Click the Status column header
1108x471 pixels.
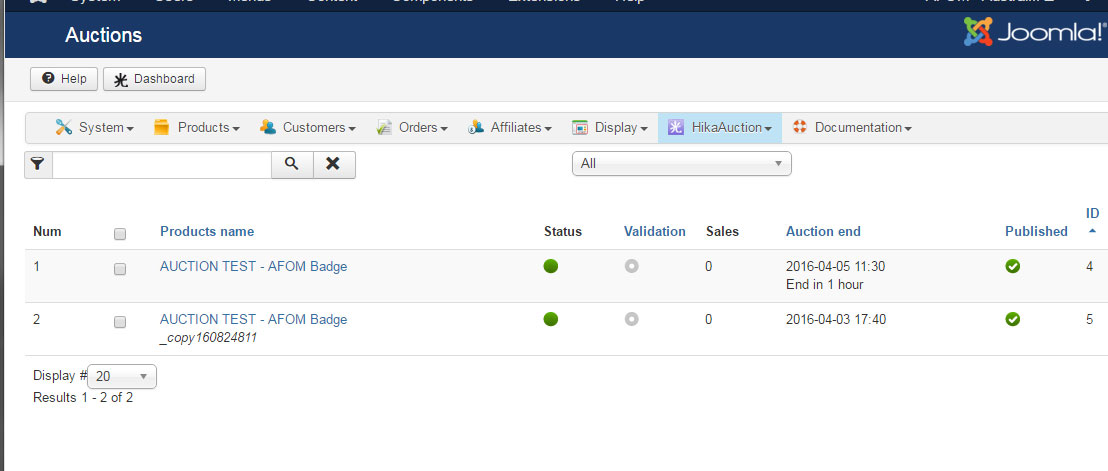(x=563, y=232)
